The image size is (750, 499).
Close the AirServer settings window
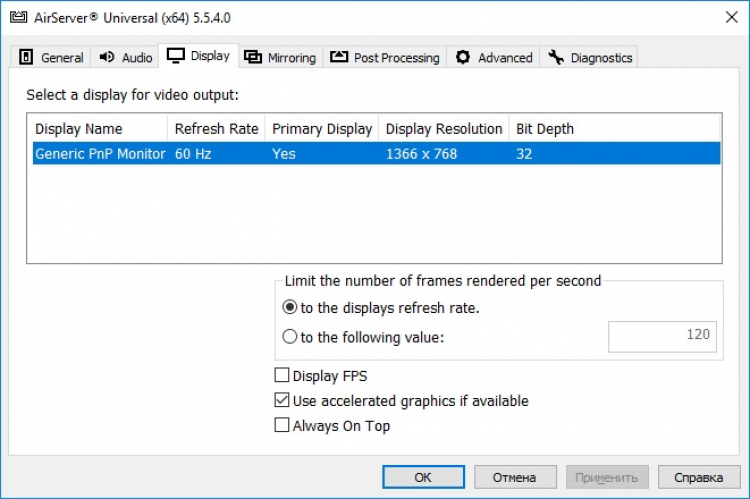[731, 18]
